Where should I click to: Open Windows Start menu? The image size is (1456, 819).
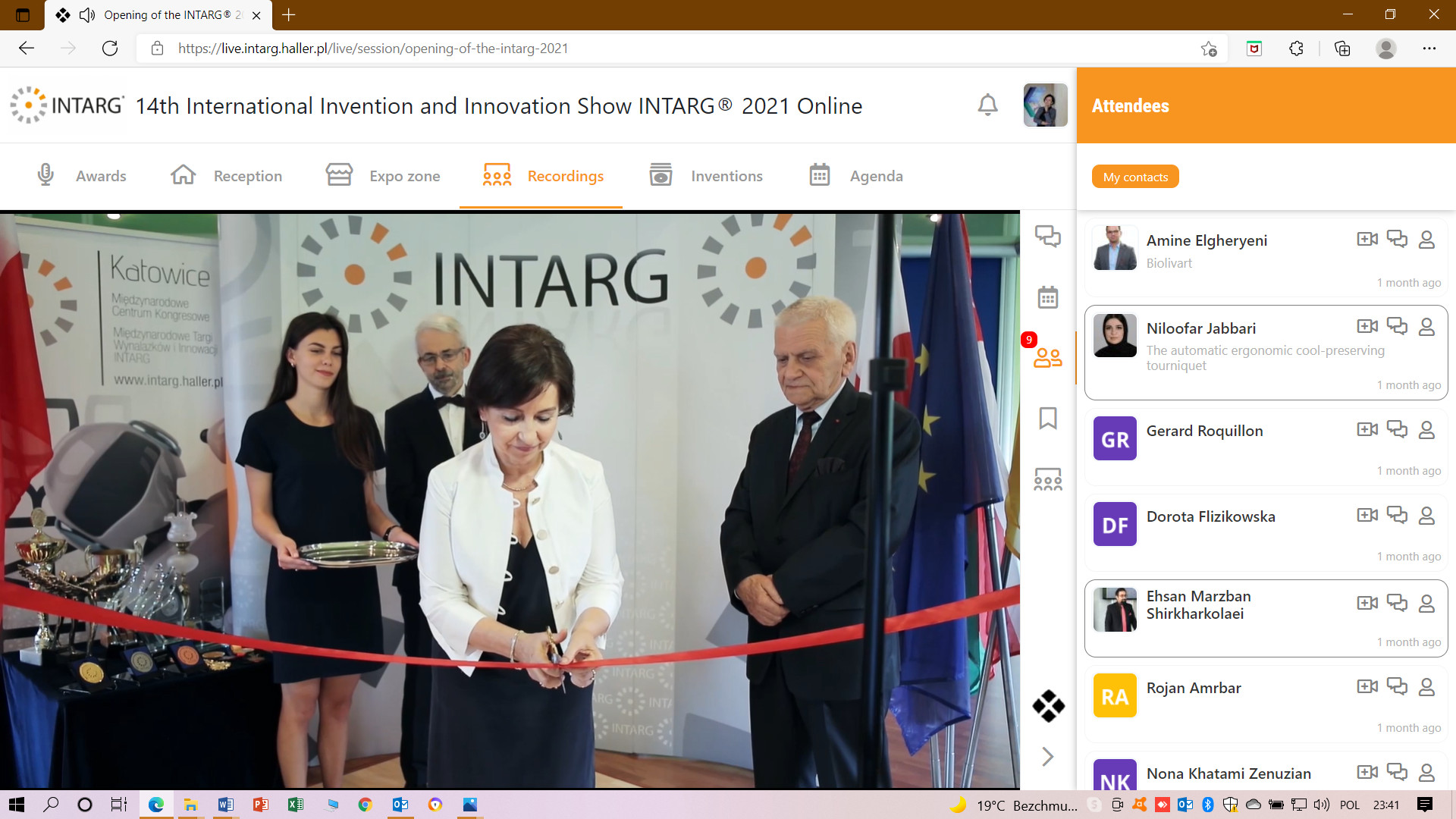click(x=17, y=805)
